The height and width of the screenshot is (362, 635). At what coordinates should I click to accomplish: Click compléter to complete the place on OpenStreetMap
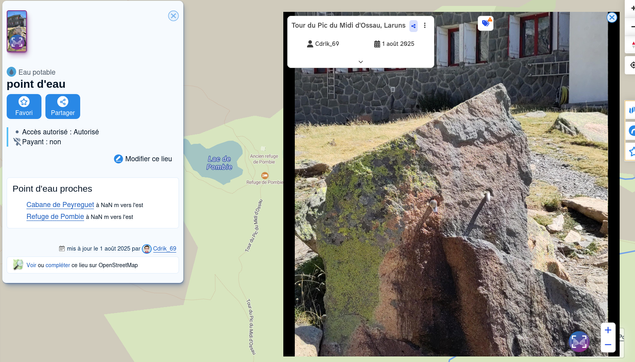click(58, 265)
